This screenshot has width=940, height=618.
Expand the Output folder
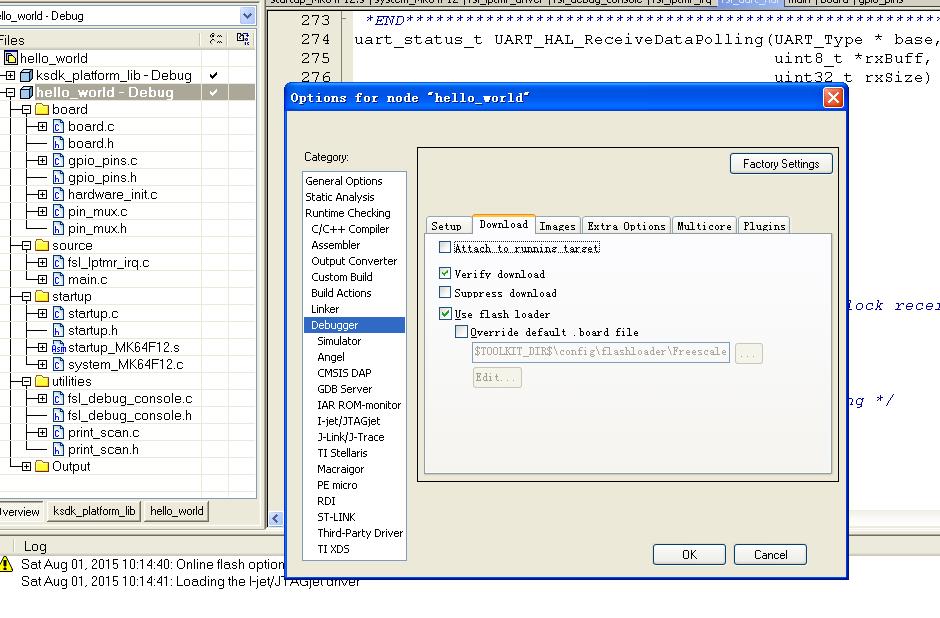pos(26,466)
